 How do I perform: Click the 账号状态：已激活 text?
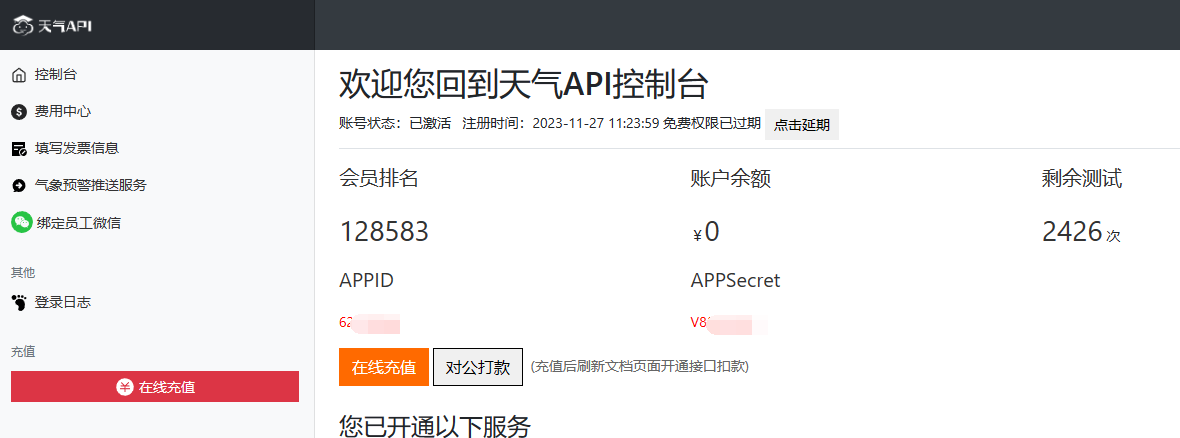[395, 124]
